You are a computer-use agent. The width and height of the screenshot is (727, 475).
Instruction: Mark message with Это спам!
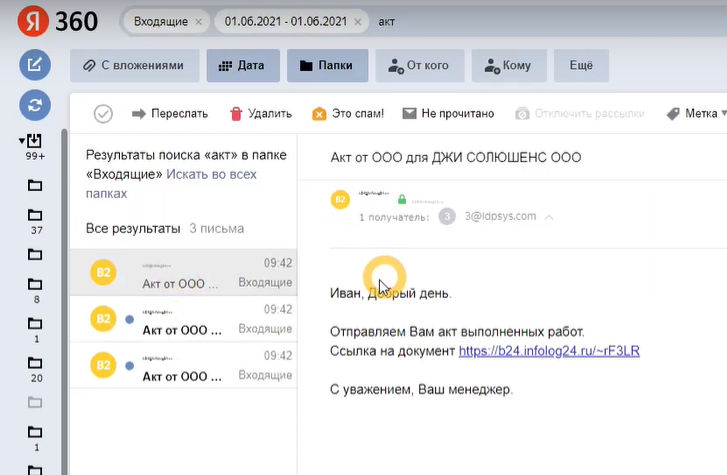pos(348,114)
